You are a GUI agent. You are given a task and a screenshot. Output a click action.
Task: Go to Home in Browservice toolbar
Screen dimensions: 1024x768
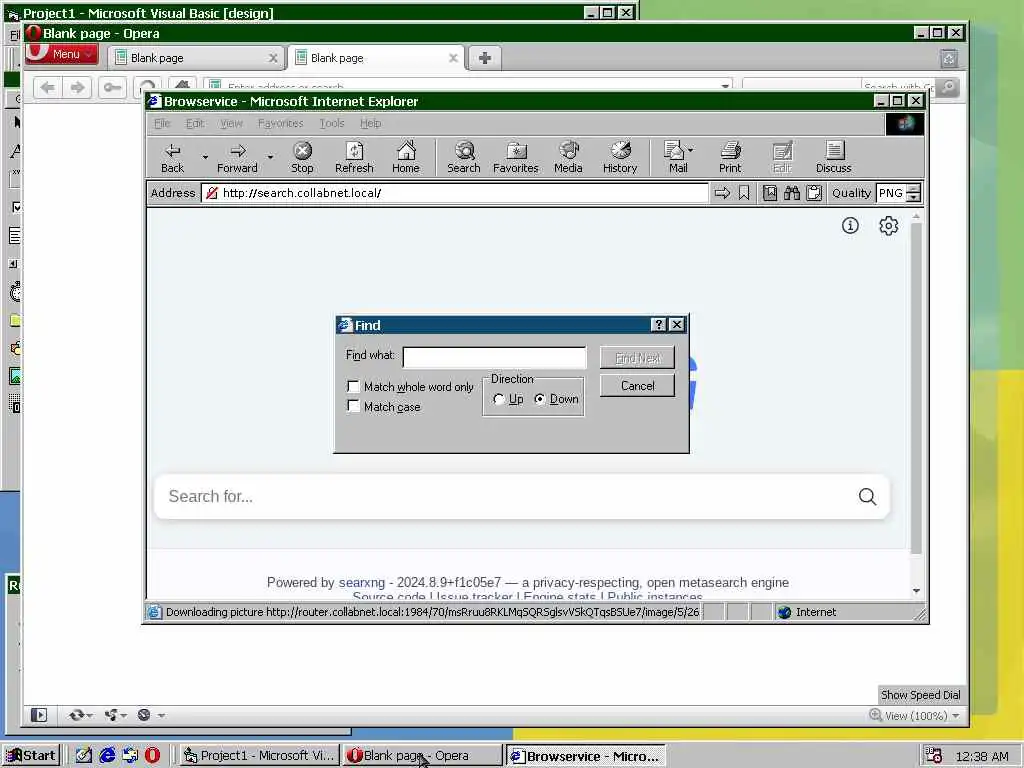point(406,158)
